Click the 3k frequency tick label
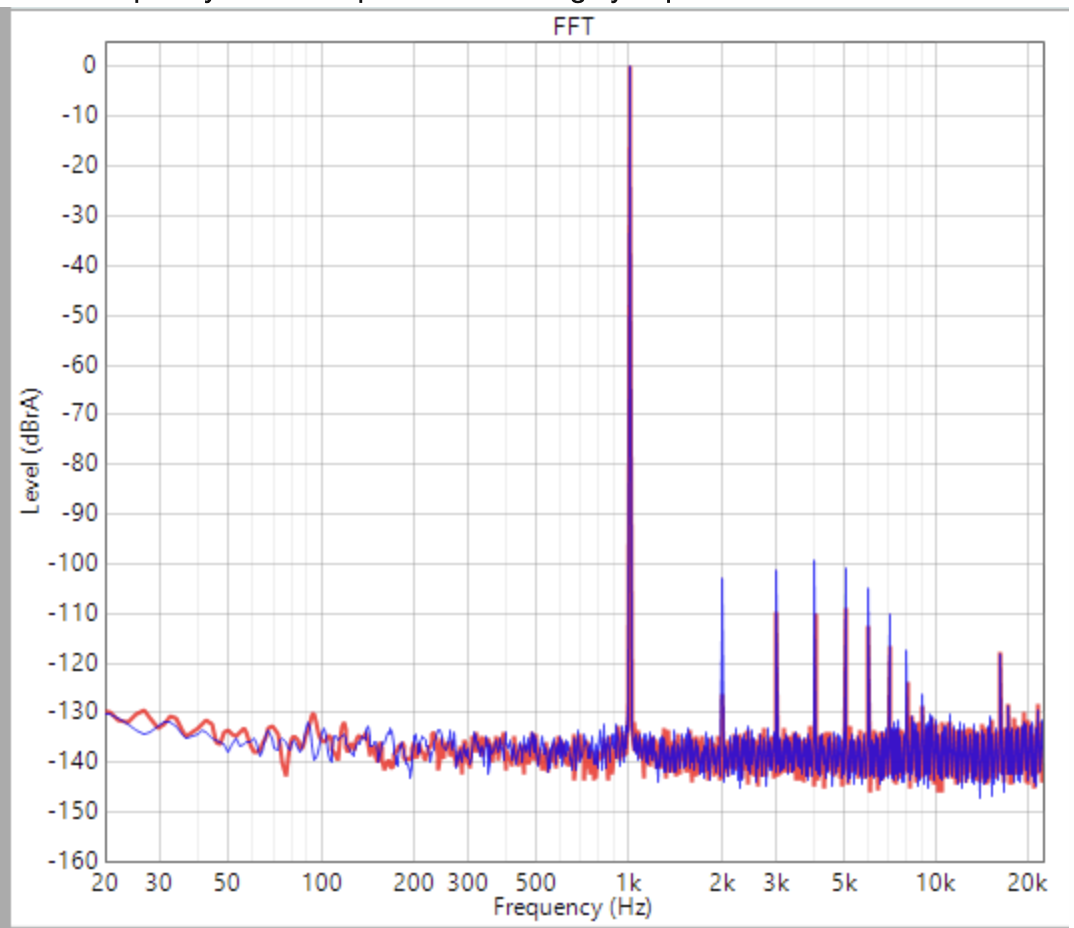 [x=776, y=882]
